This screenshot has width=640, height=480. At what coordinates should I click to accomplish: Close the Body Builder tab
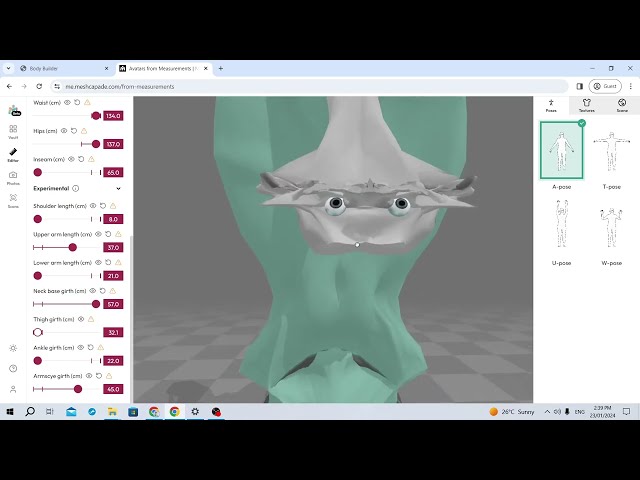click(107, 69)
